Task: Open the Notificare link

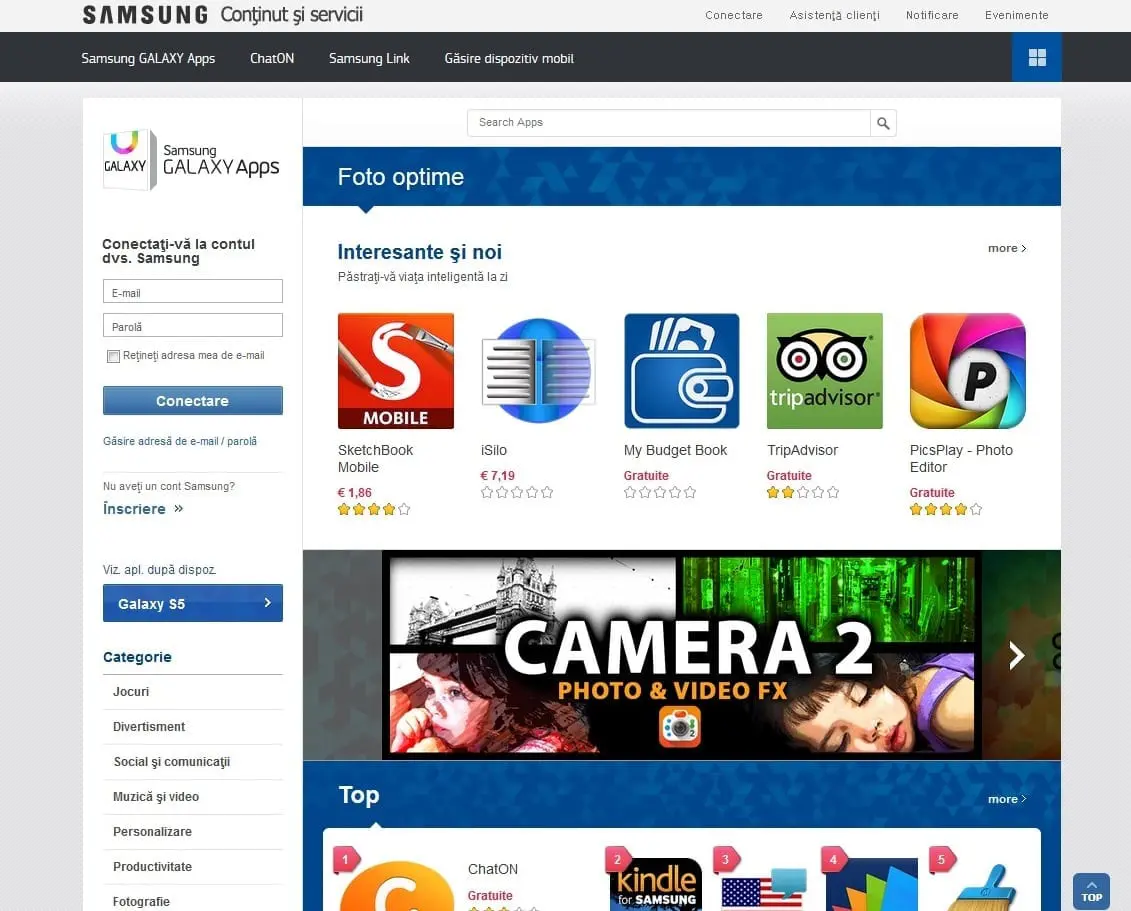Action: (932, 15)
